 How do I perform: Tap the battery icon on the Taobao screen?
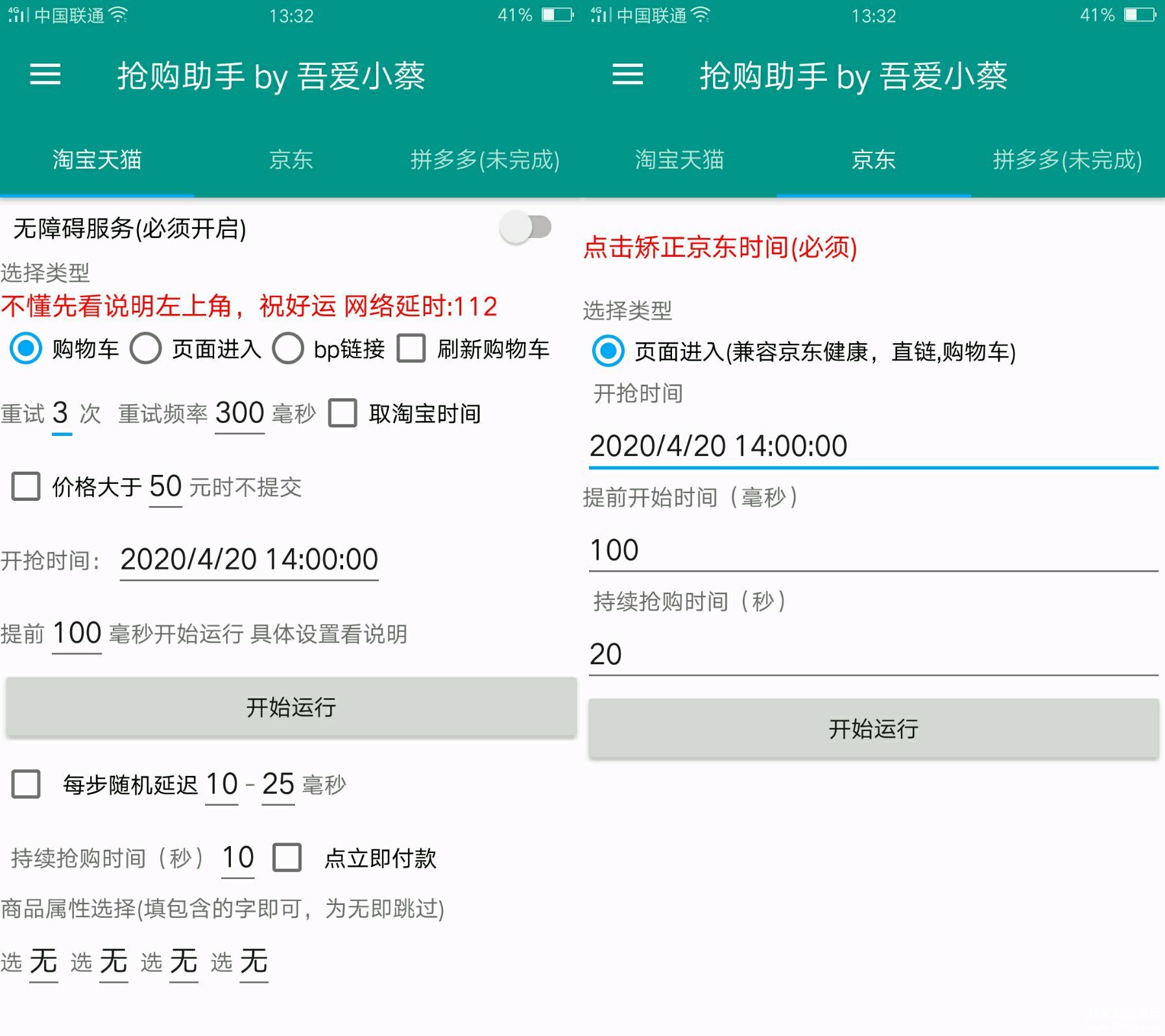click(557, 15)
